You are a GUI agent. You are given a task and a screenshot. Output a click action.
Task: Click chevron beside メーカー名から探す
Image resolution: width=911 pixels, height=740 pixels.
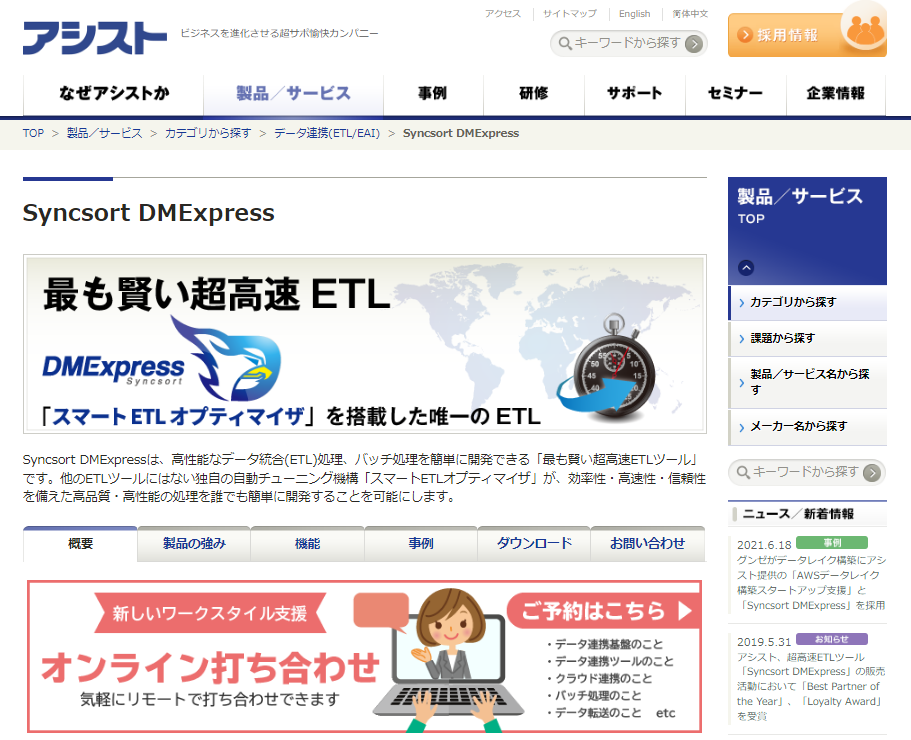tap(742, 428)
